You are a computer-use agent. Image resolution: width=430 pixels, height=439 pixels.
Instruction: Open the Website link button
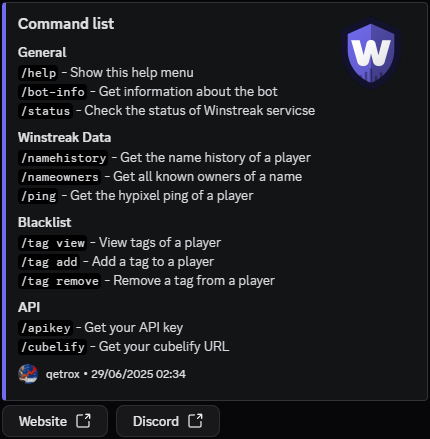click(55, 421)
